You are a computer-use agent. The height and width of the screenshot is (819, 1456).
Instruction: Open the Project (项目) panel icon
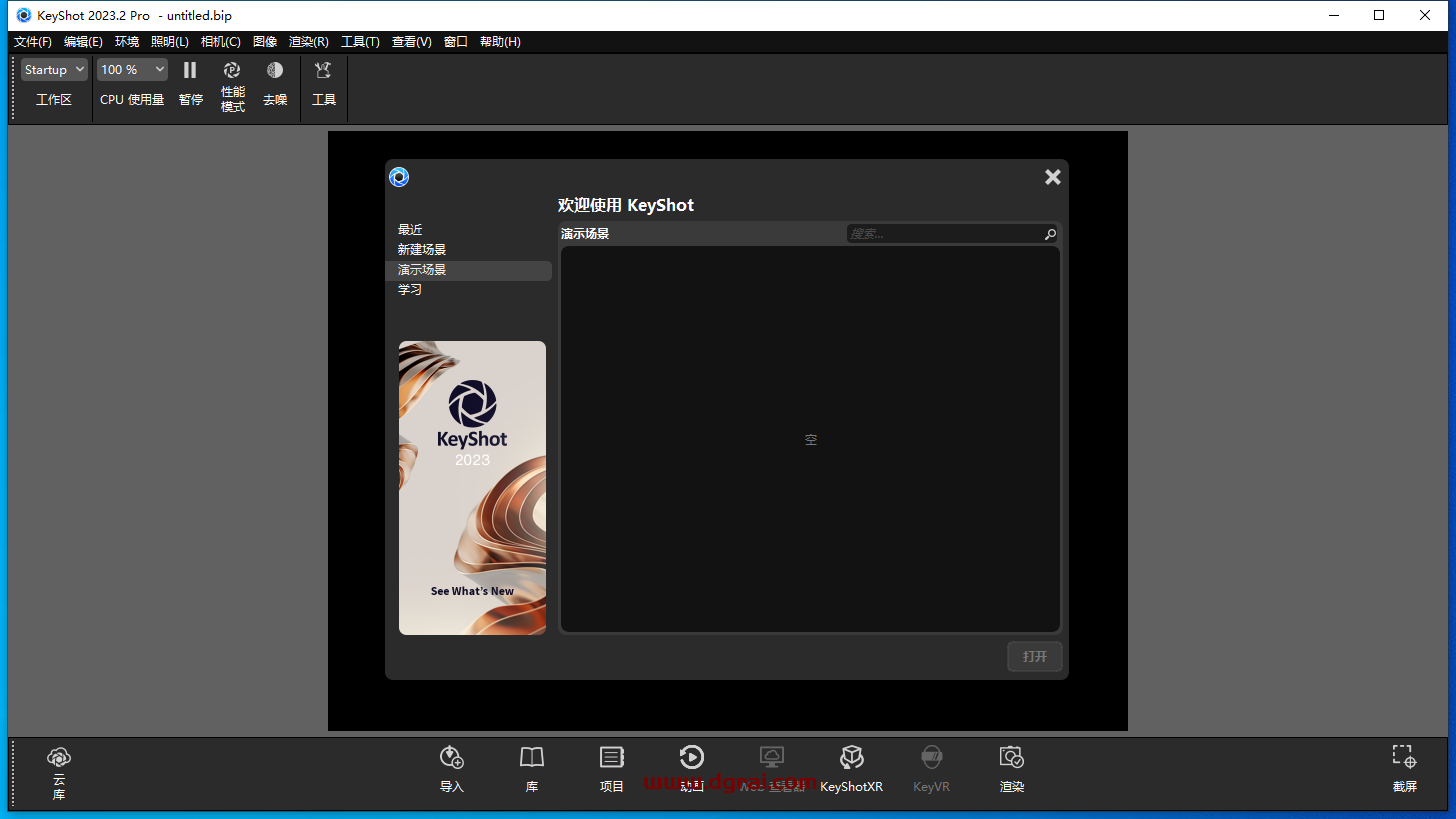point(612,757)
